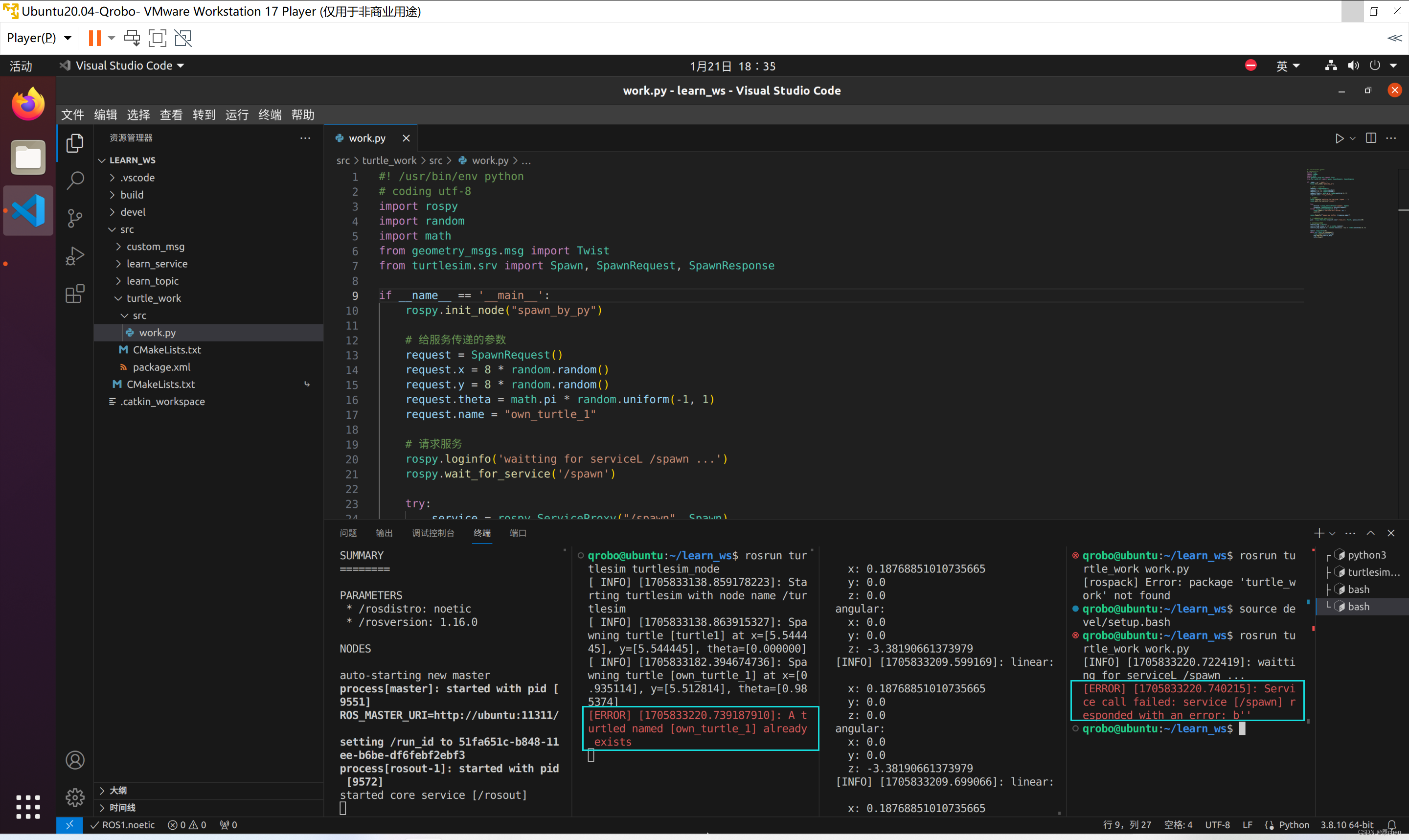The height and width of the screenshot is (840, 1409).
Task: Open the Source Control view icon
Action: (x=75, y=219)
